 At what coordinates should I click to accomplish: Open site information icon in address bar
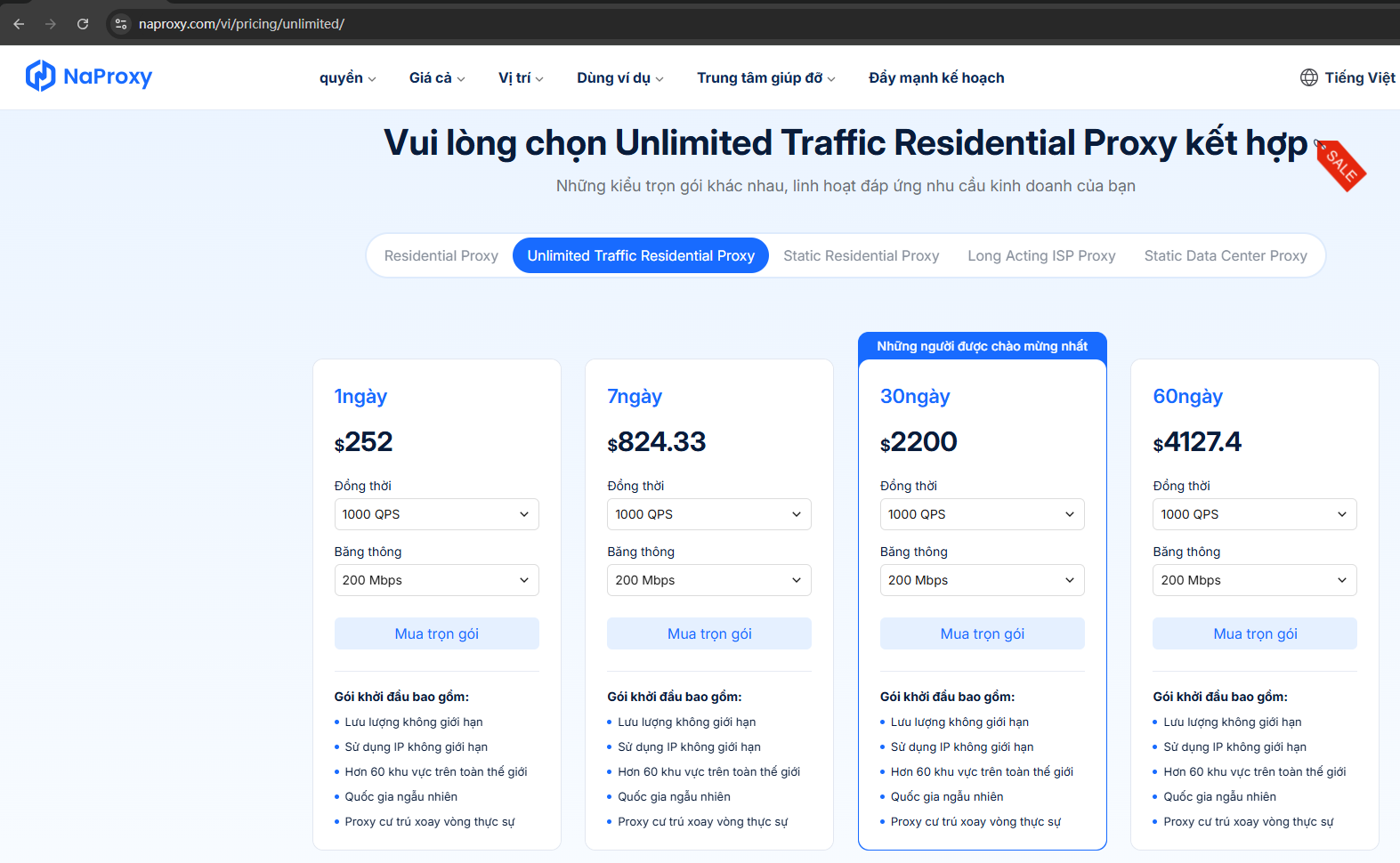pyautogui.click(x=121, y=24)
